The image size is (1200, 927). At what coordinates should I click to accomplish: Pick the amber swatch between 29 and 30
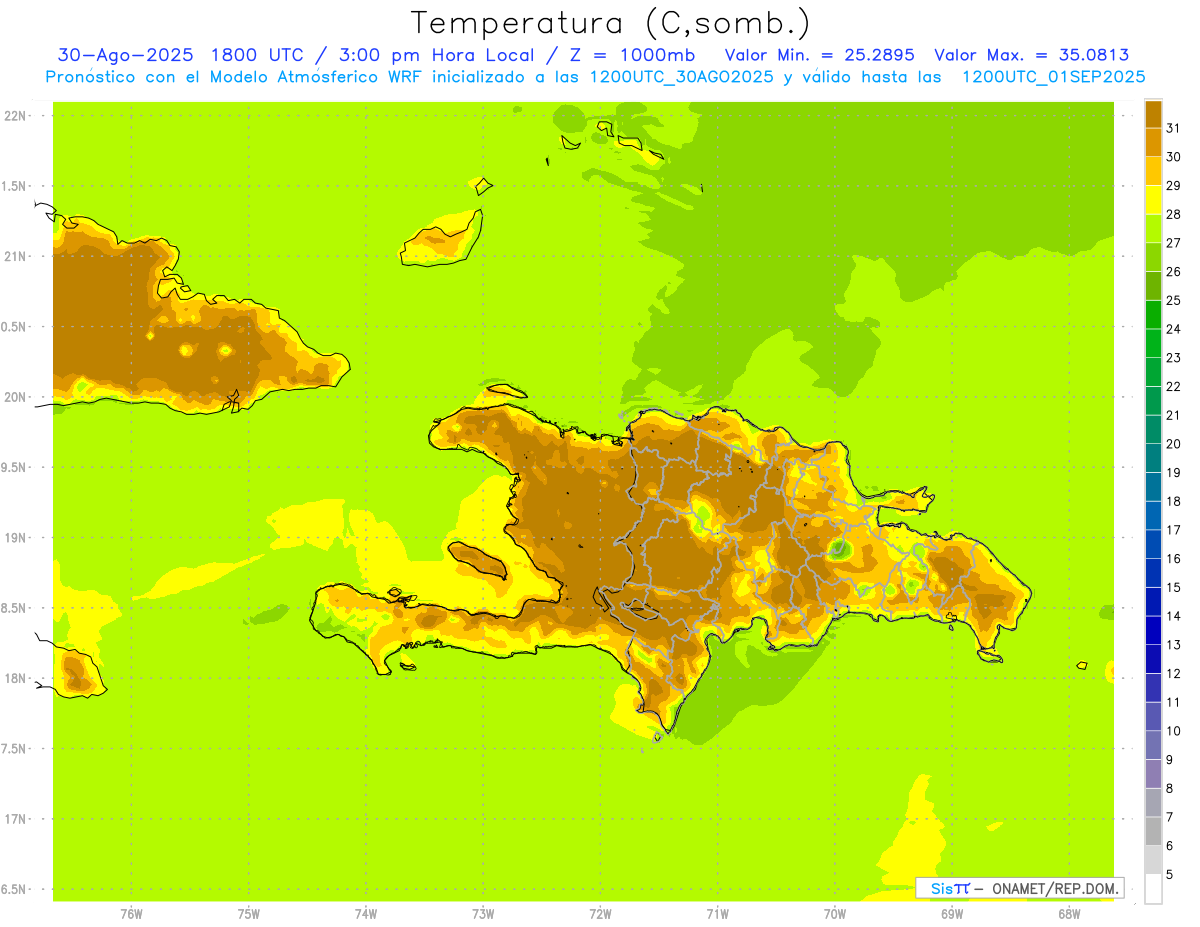click(x=1153, y=171)
